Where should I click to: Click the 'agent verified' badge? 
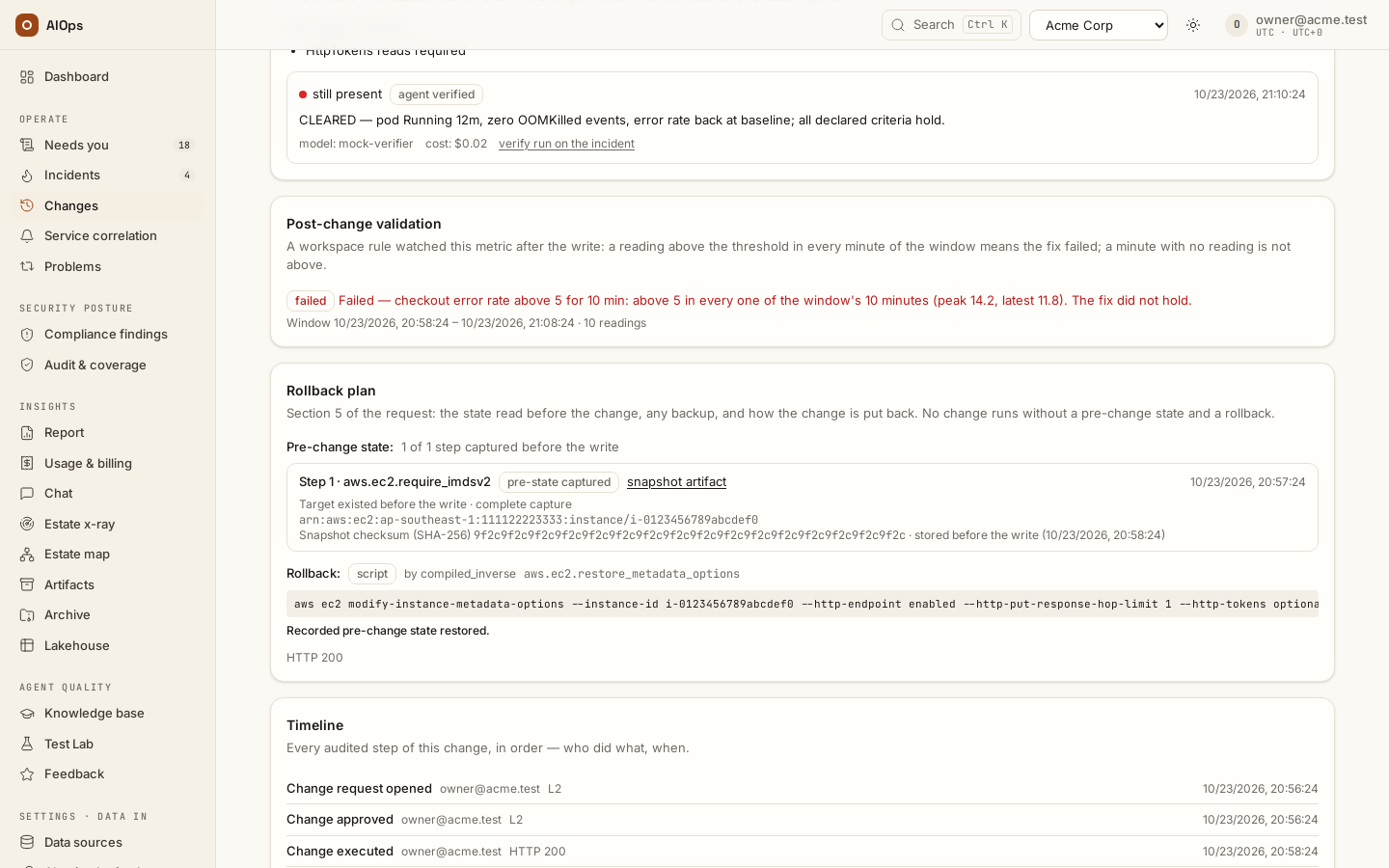(x=436, y=95)
